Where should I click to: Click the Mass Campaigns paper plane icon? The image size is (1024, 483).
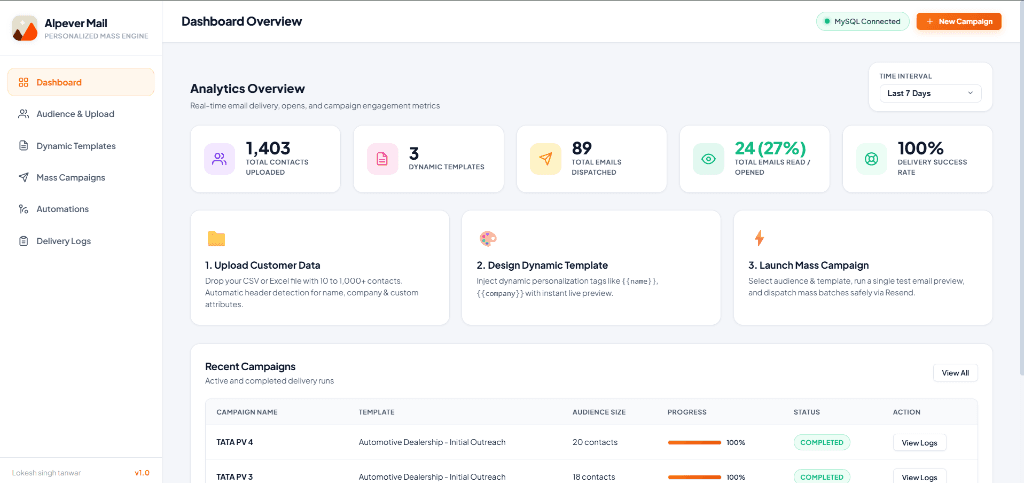24,178
